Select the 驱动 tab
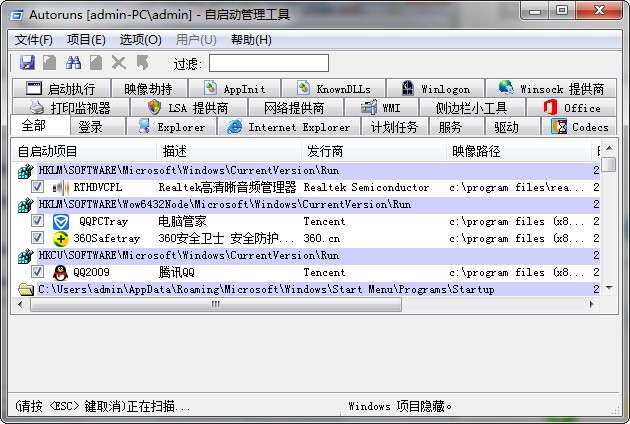This screenshot has width=630, height=424. (512, 127)
